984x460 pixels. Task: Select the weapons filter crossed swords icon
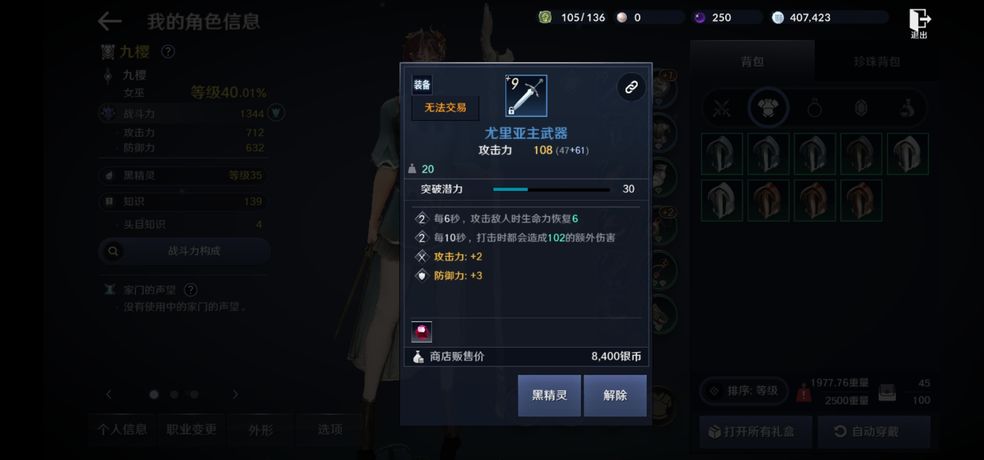[x=722, y=109]
